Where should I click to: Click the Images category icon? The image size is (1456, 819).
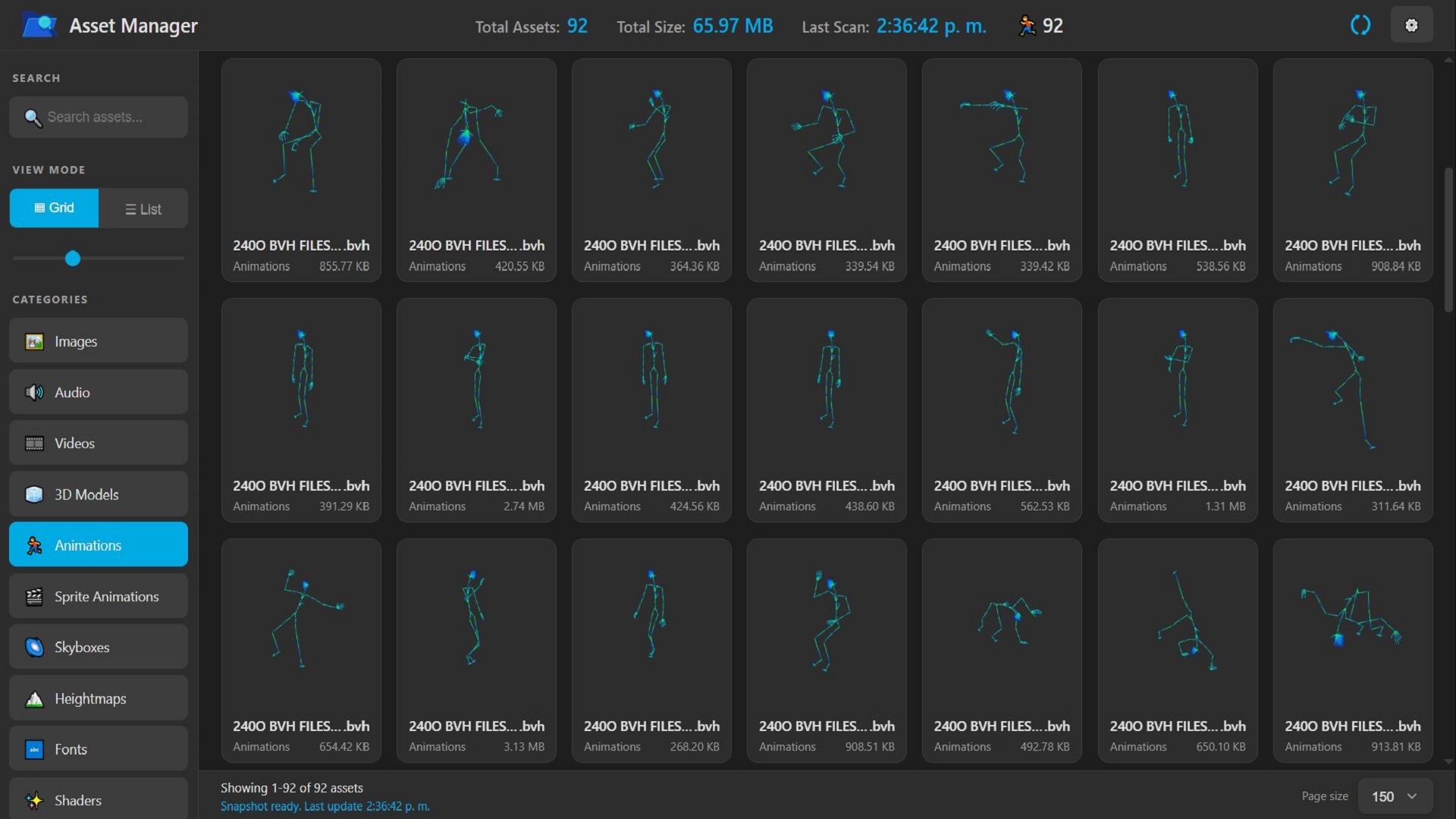point(34,342)
